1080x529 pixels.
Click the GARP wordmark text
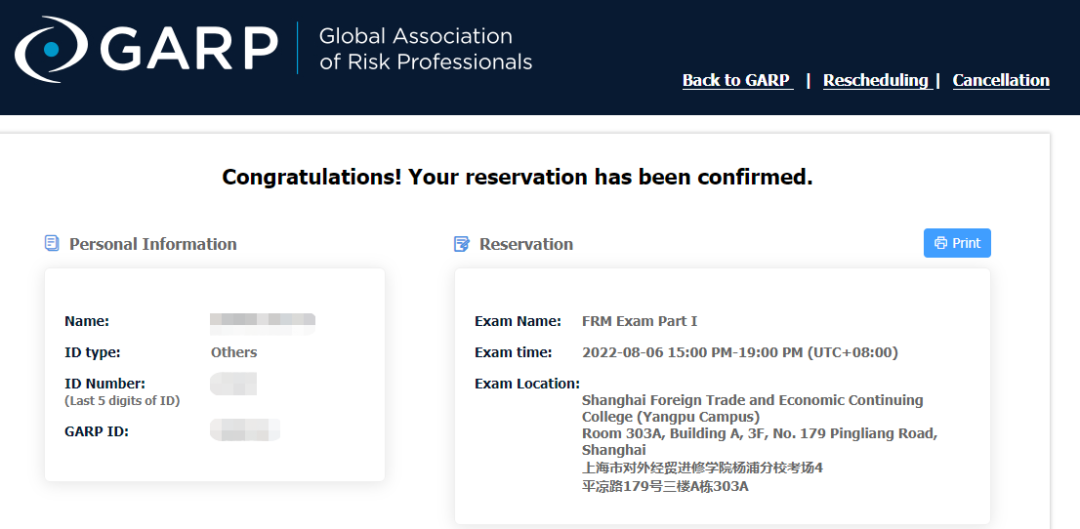coord(188,48)
